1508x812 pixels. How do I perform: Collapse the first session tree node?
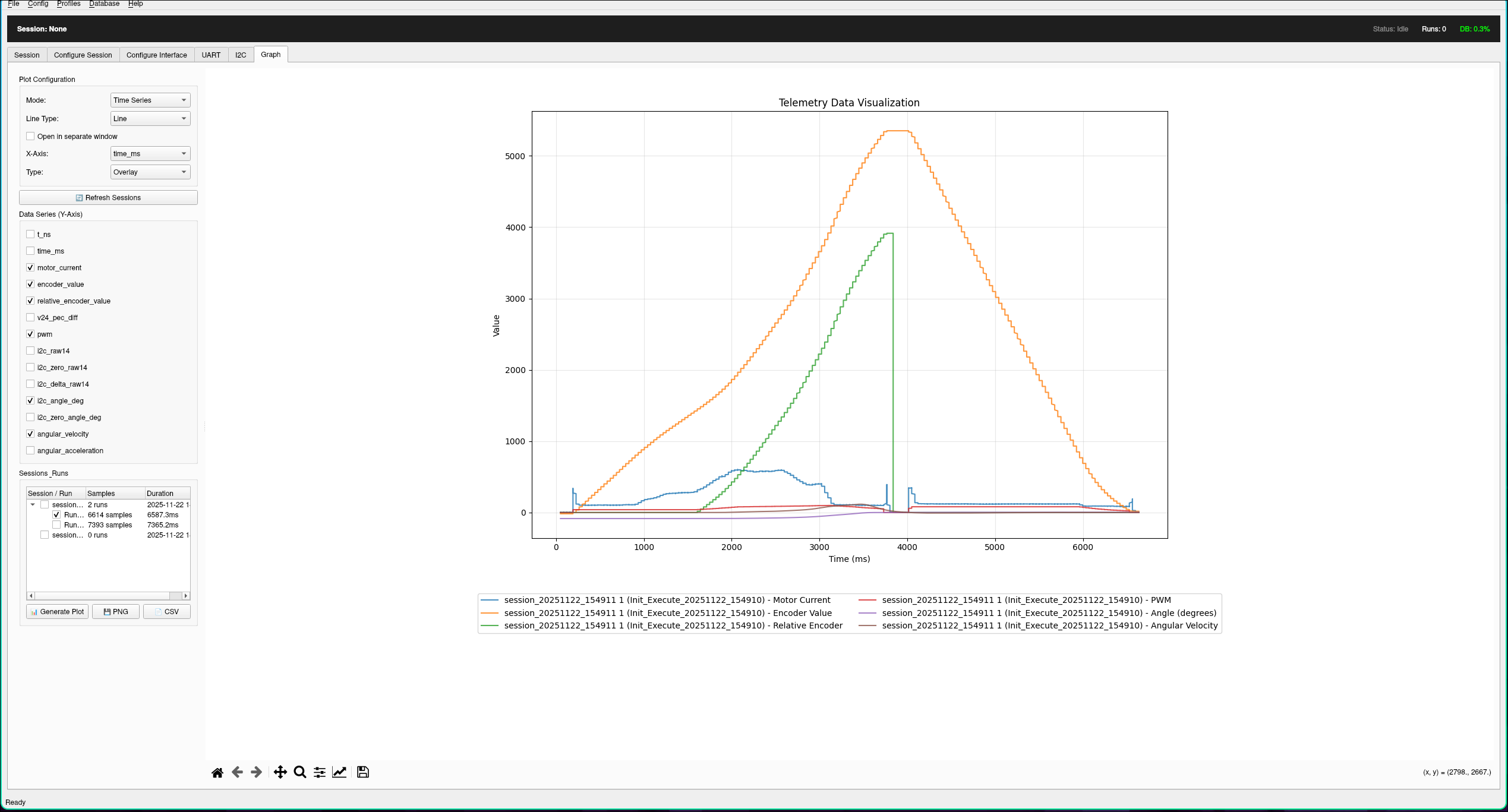33,505
